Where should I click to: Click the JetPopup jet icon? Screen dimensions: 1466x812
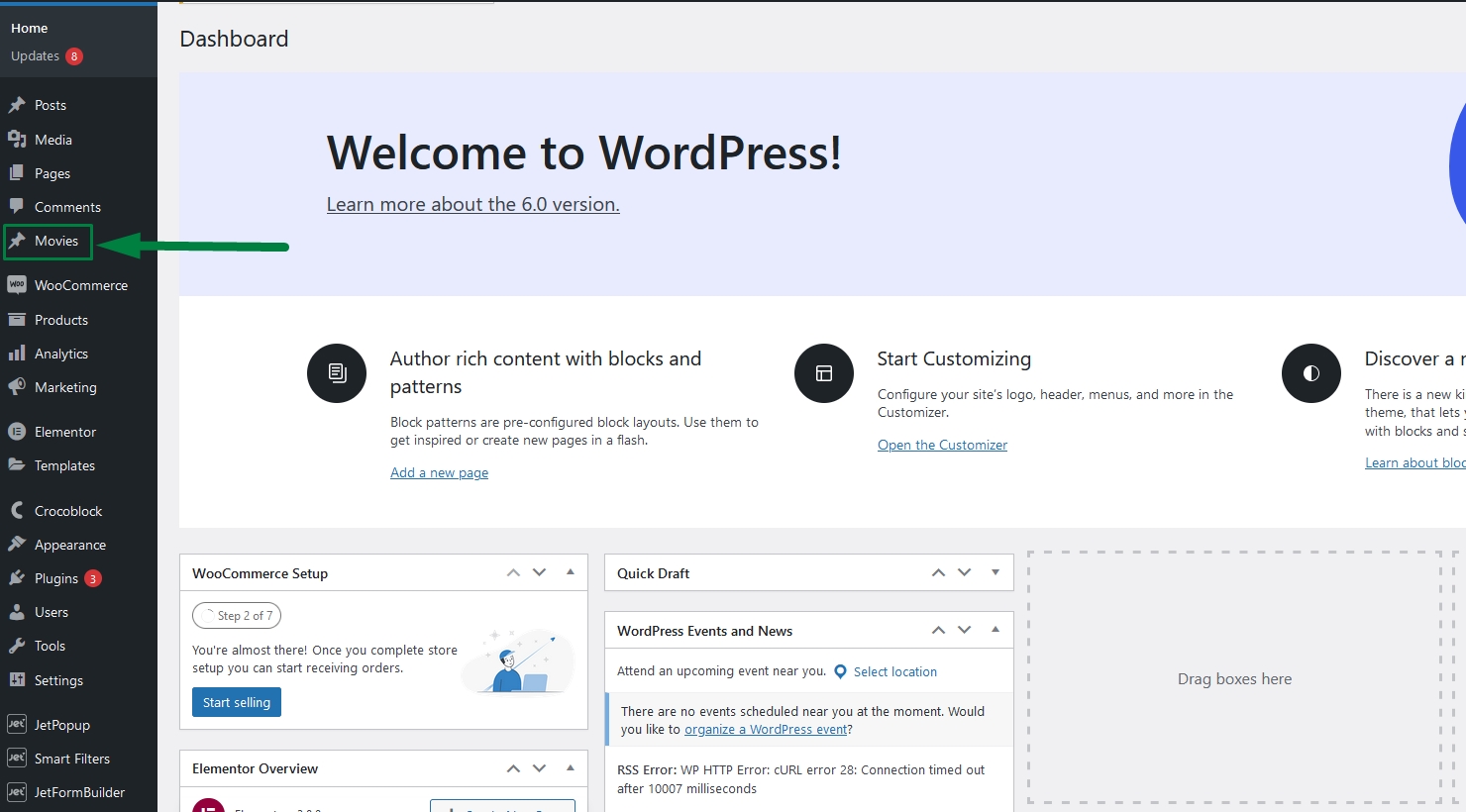17,724
